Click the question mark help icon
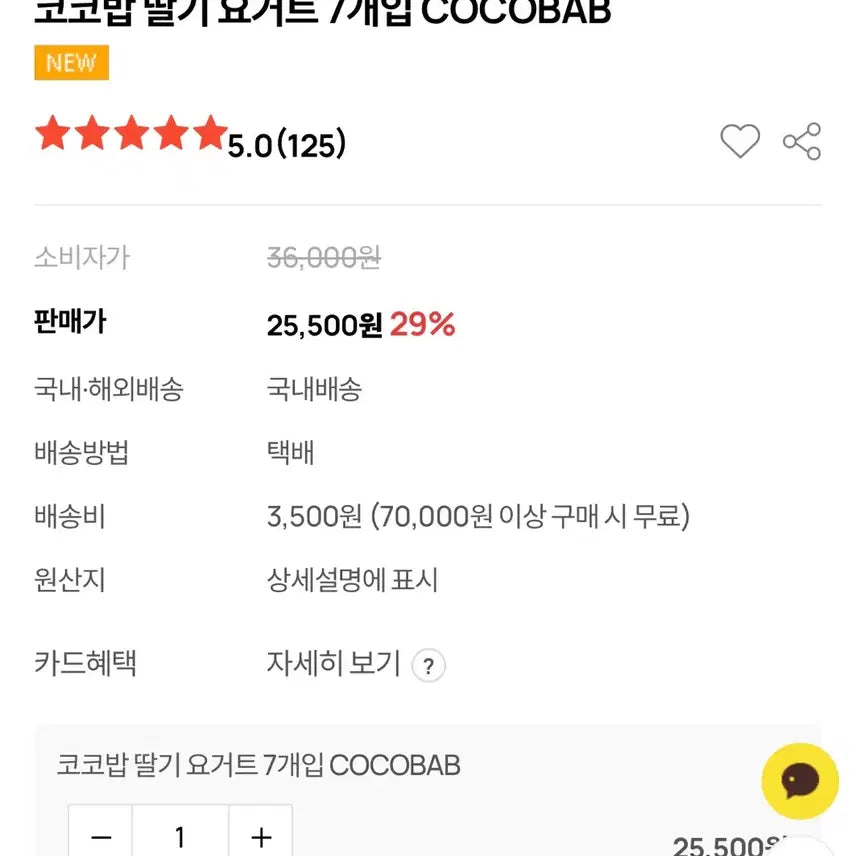The height and width of the screenshot is (856, 856). tap(429, 666)
